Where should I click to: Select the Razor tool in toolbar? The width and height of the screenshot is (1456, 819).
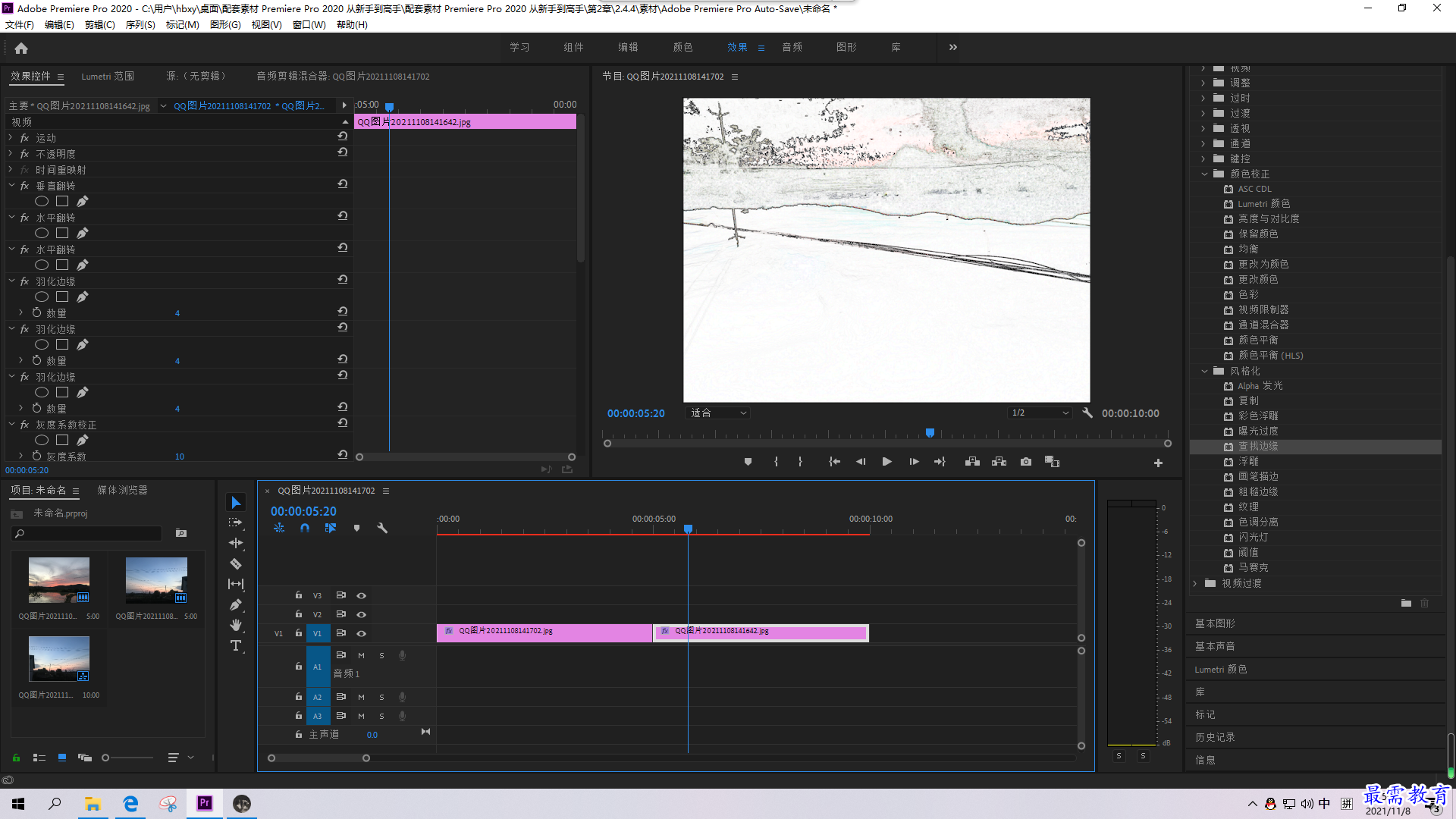(236, 563)
